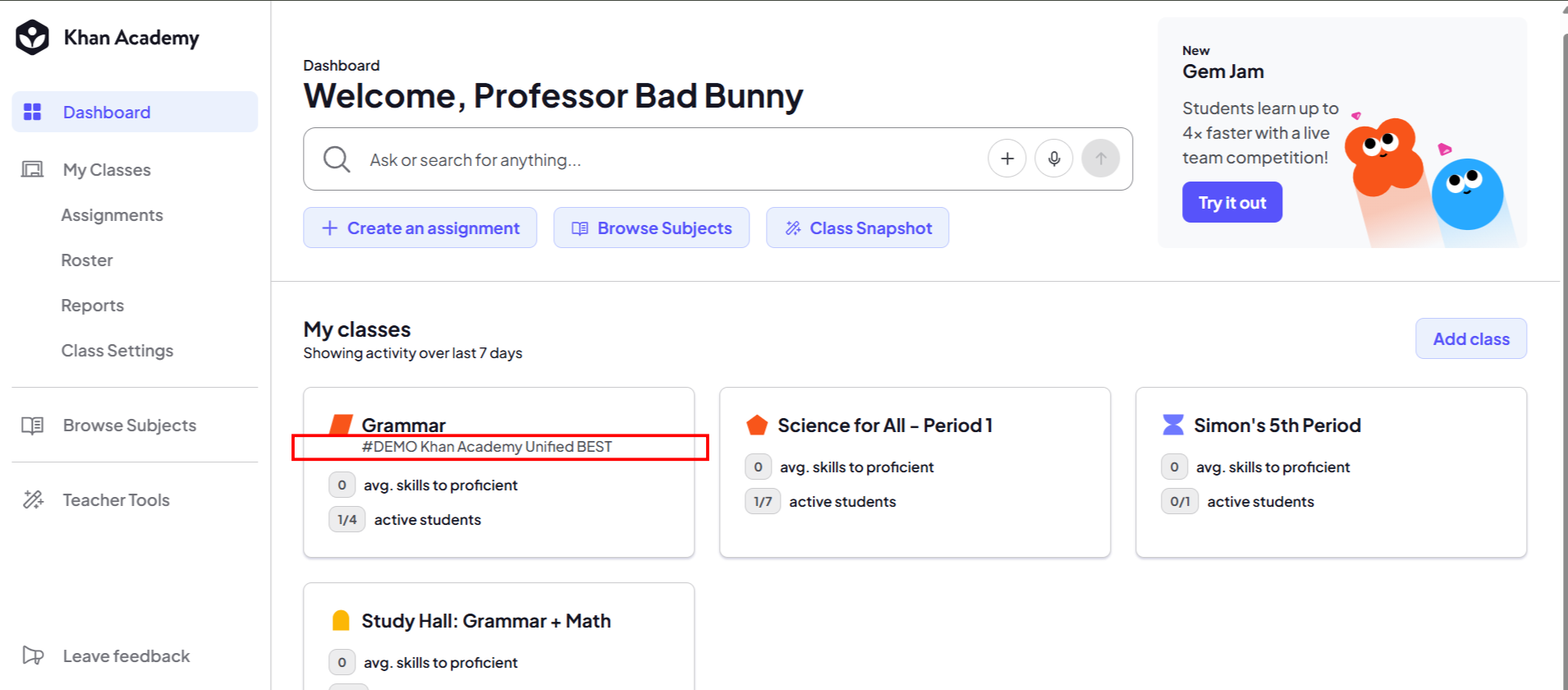Click the up-arrow send icon

[1101, 159]
